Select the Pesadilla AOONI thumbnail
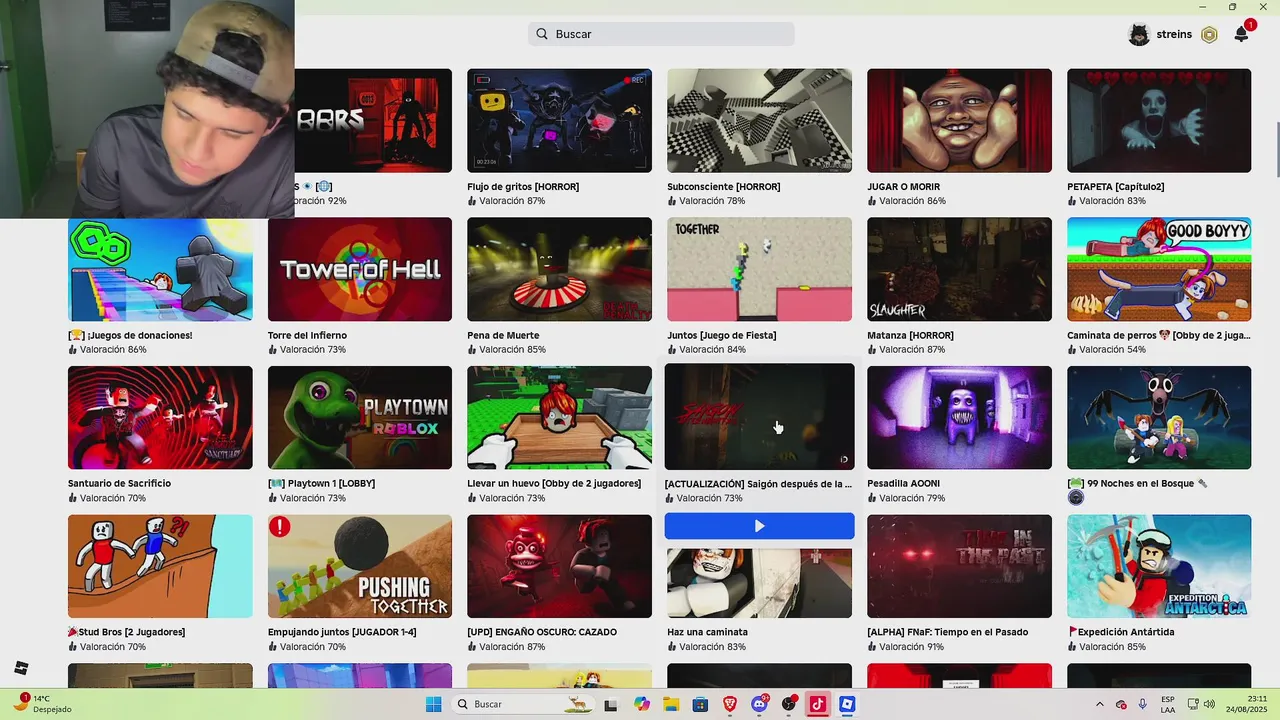This screenshot has width=1280, height=720. (959, 417)
